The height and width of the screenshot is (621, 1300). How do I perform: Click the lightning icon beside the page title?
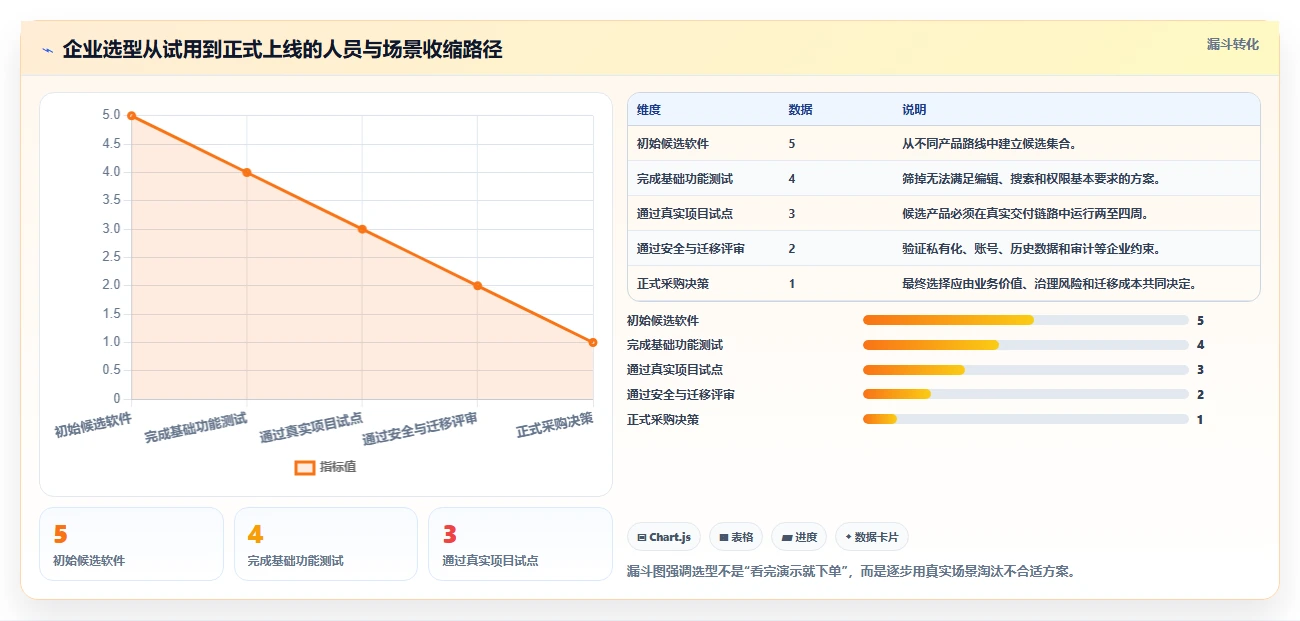pos(47,50)
